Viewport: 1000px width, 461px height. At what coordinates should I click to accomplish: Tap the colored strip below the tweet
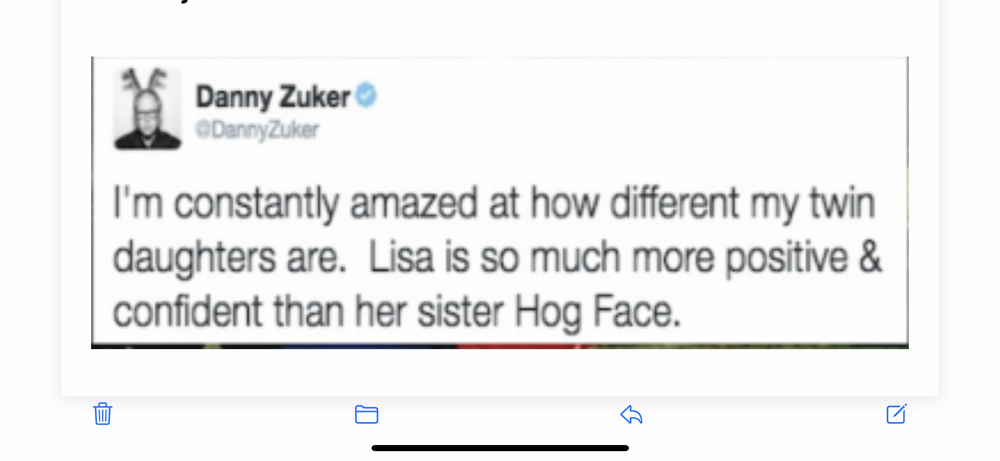500,346
